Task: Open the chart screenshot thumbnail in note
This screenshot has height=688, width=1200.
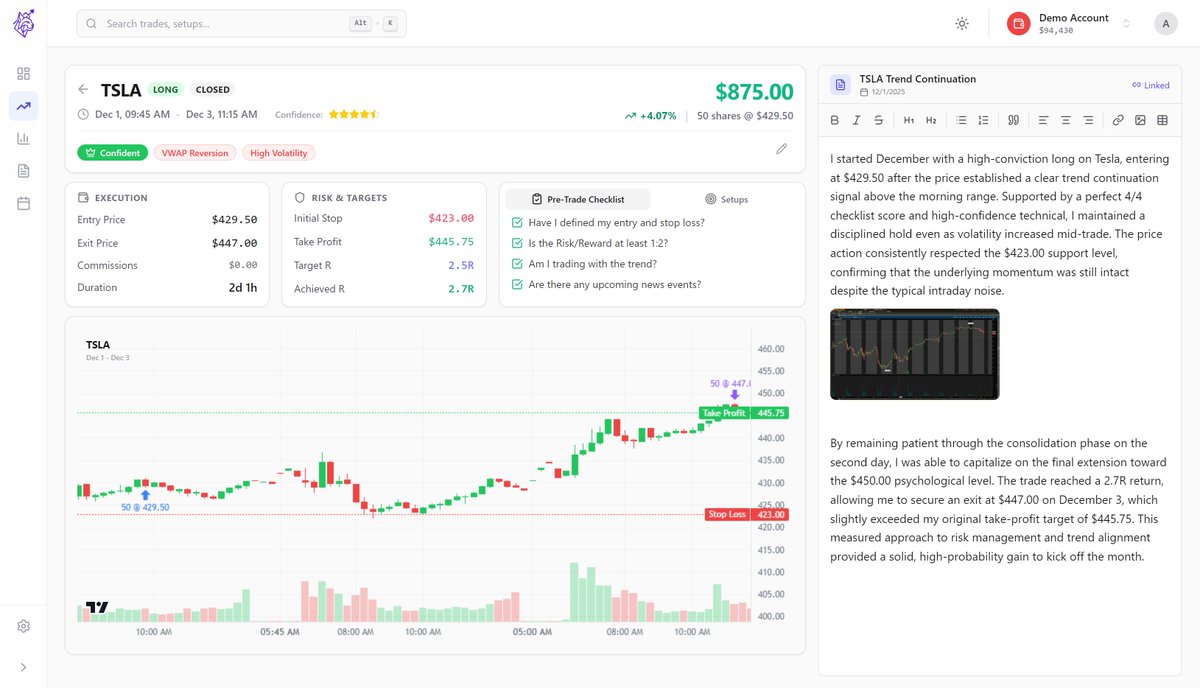Action: (914, 354)
